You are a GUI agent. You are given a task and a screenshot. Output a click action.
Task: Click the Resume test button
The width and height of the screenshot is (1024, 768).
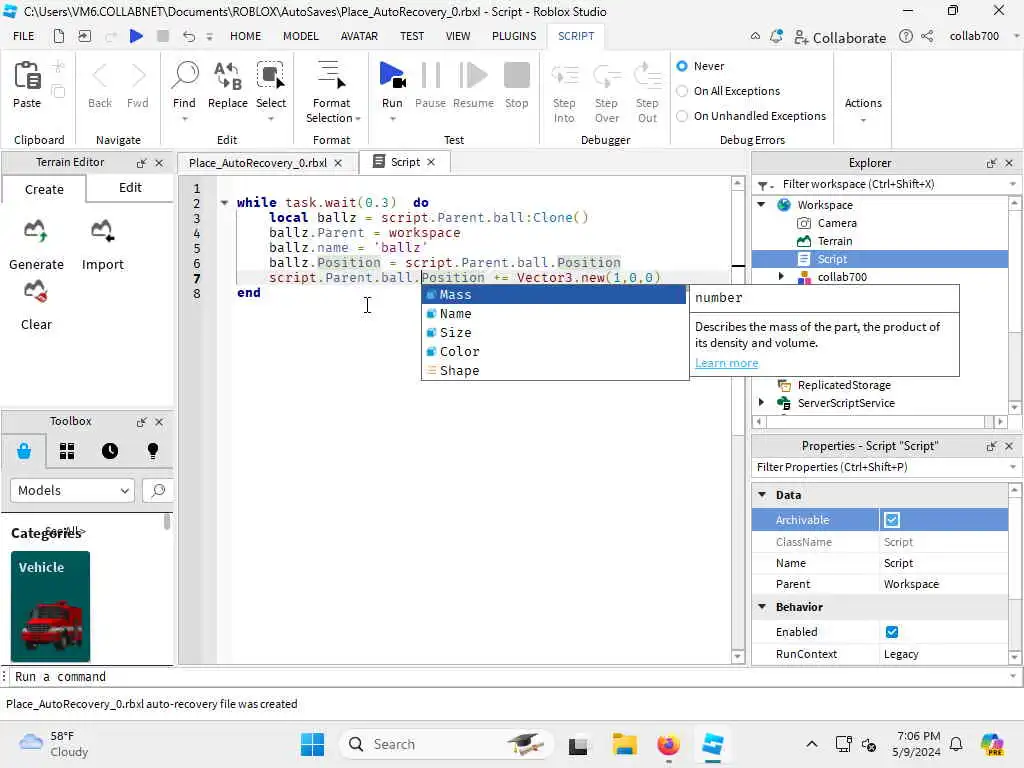pos(473,76)
